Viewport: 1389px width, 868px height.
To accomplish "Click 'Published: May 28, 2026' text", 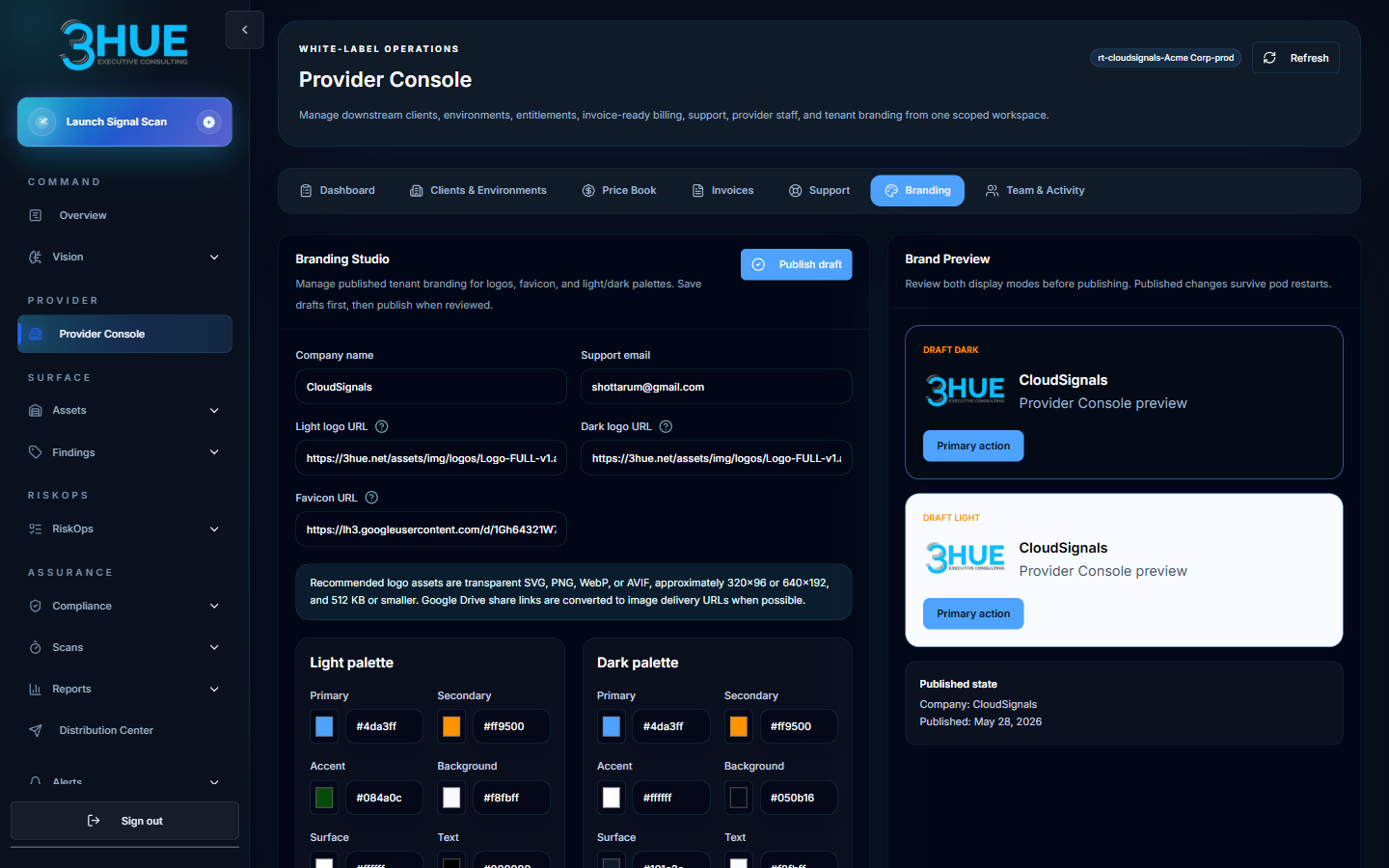I will click(x=980, y=721).
